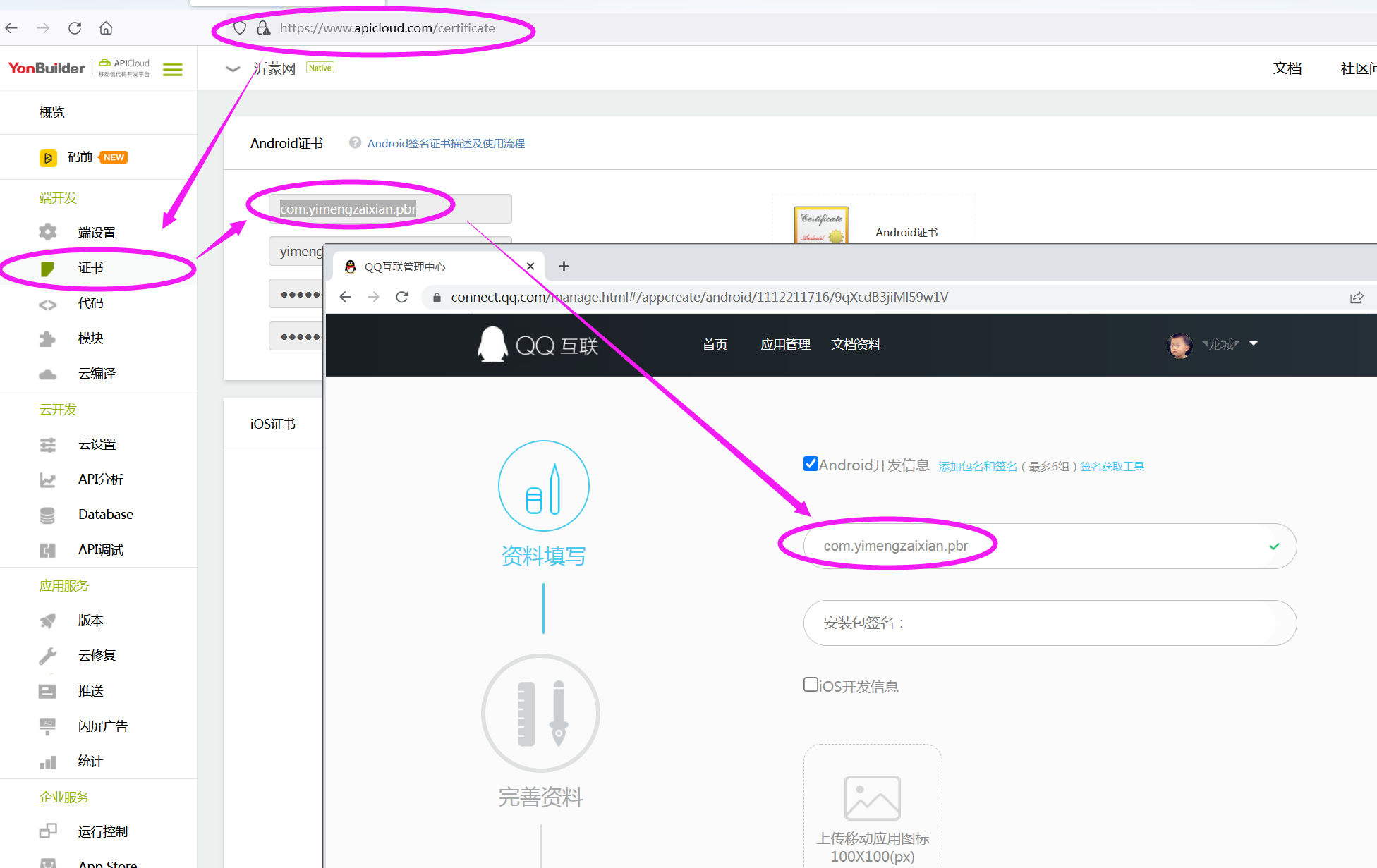Screen dimensions: 1377x868
Task: Click the iOS证书 section heading
Action: pyautogui.click(x=273, y=424)
